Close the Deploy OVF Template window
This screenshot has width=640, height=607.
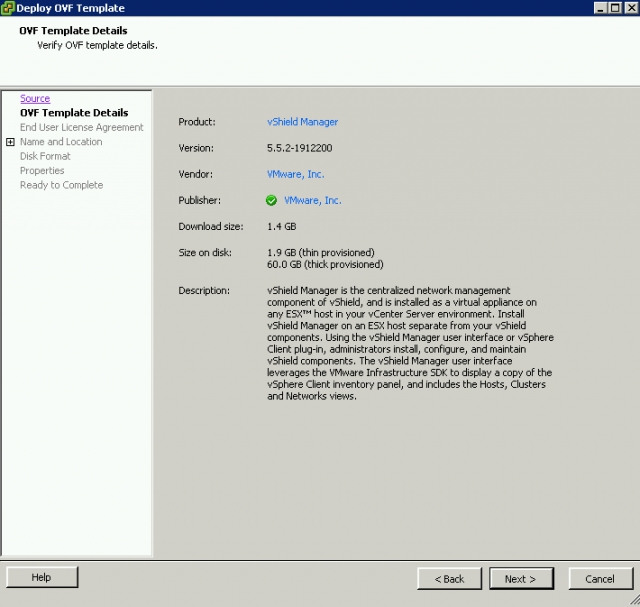tap(629, 8)
